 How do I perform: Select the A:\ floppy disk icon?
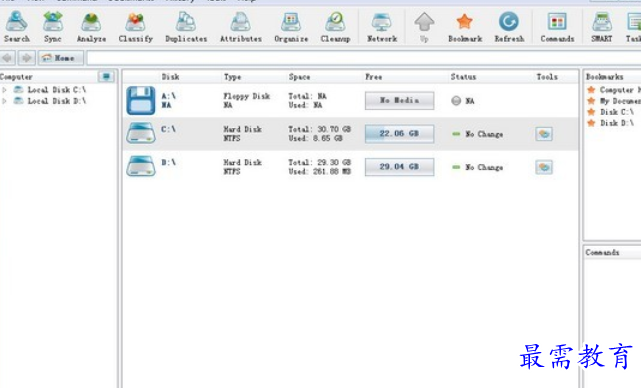coord(141,100)
